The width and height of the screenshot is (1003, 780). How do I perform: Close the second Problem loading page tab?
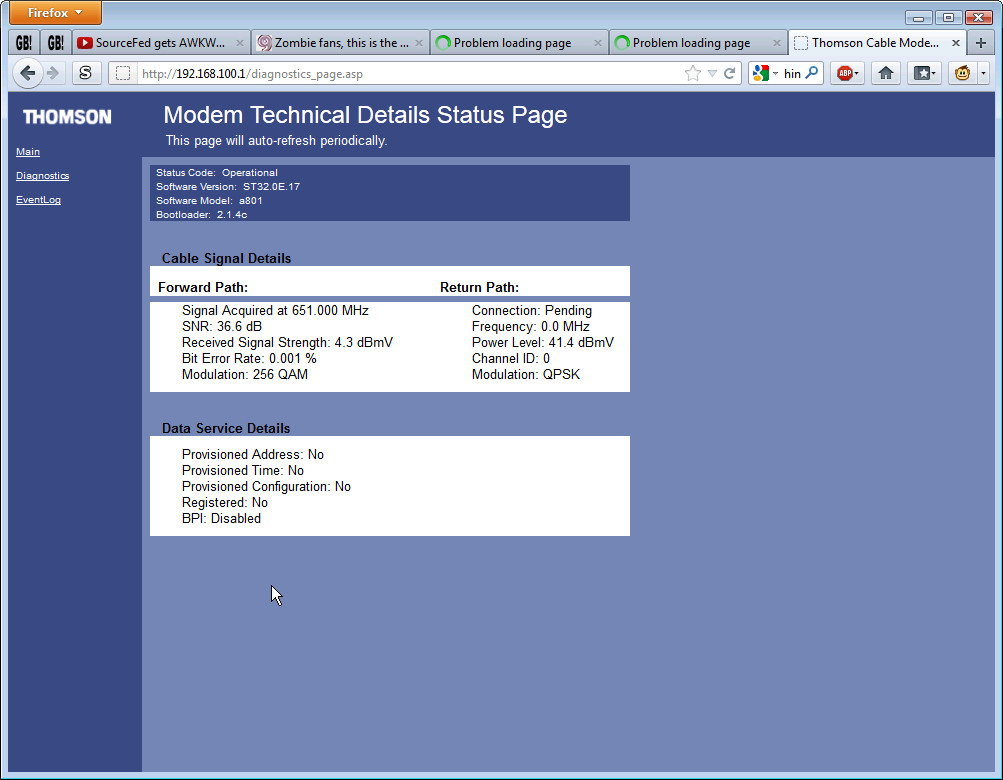tap(777, 43)
